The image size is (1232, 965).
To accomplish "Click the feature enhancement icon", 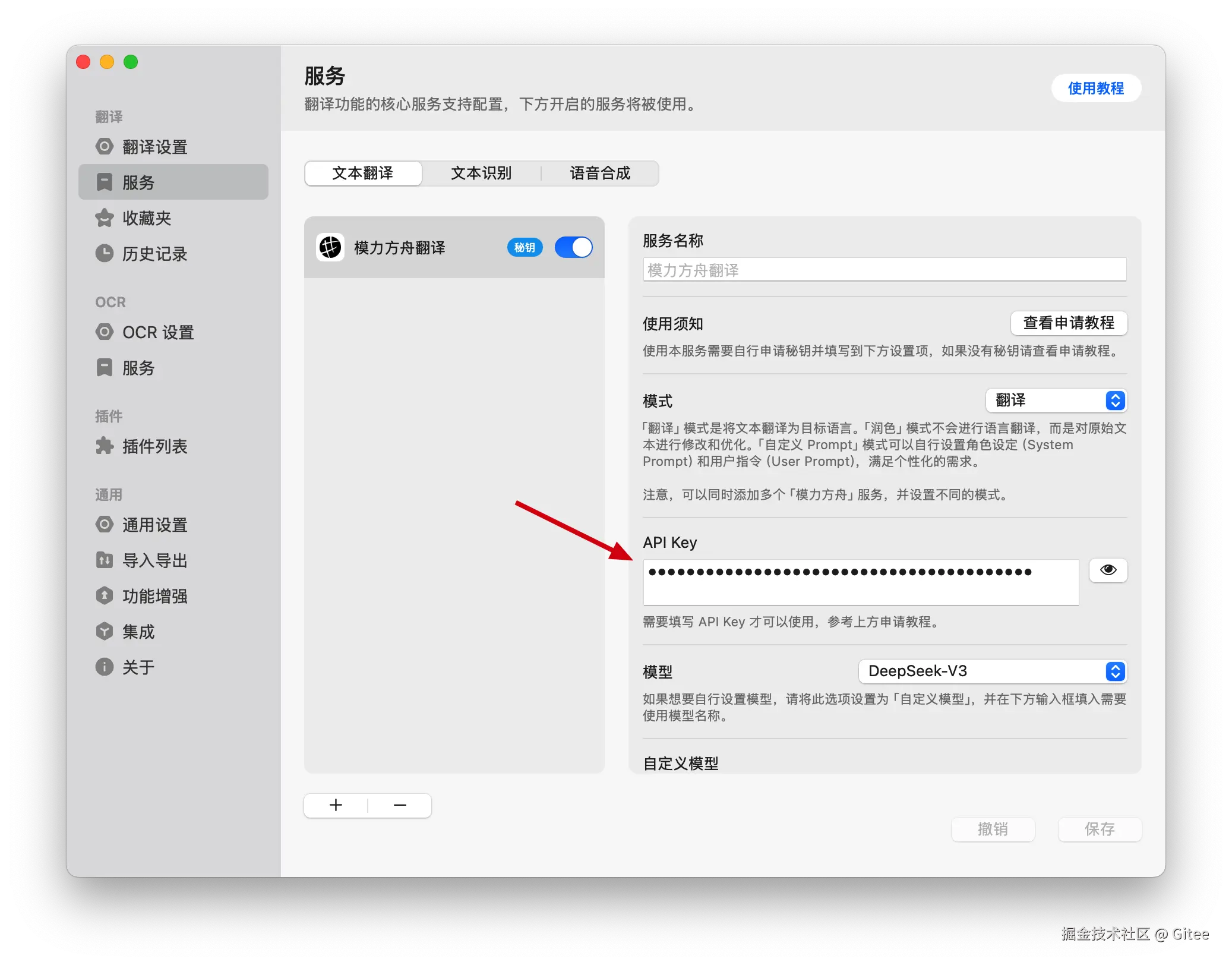I will (x=105, y=596).
